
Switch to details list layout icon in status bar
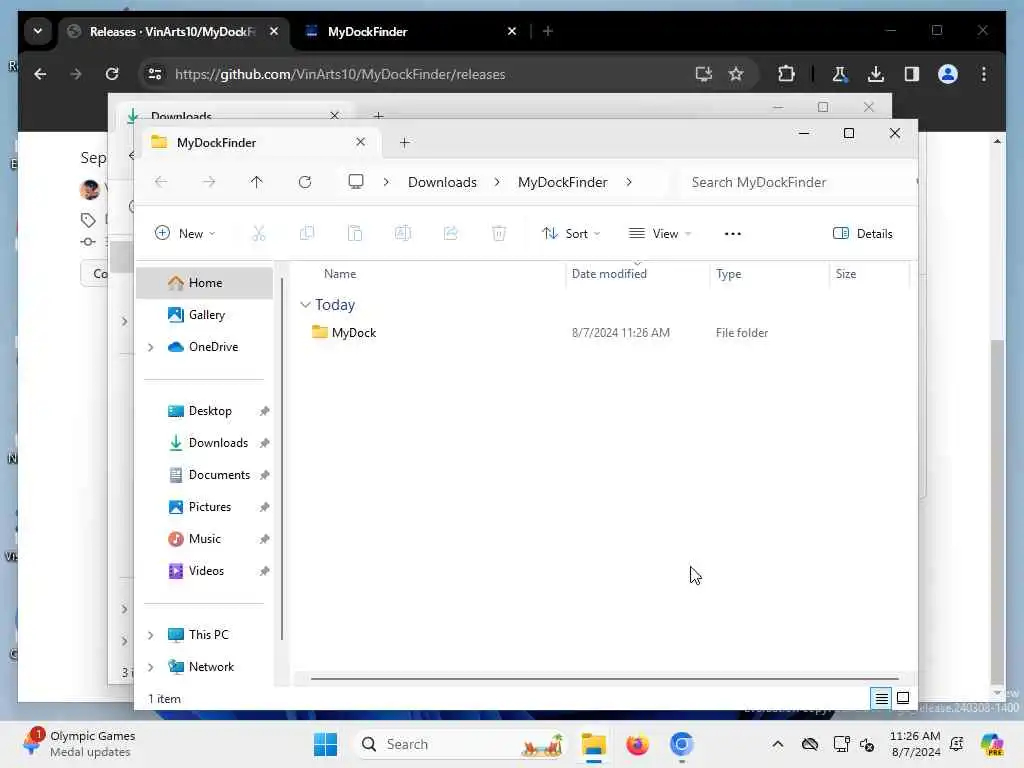[881, 699]
